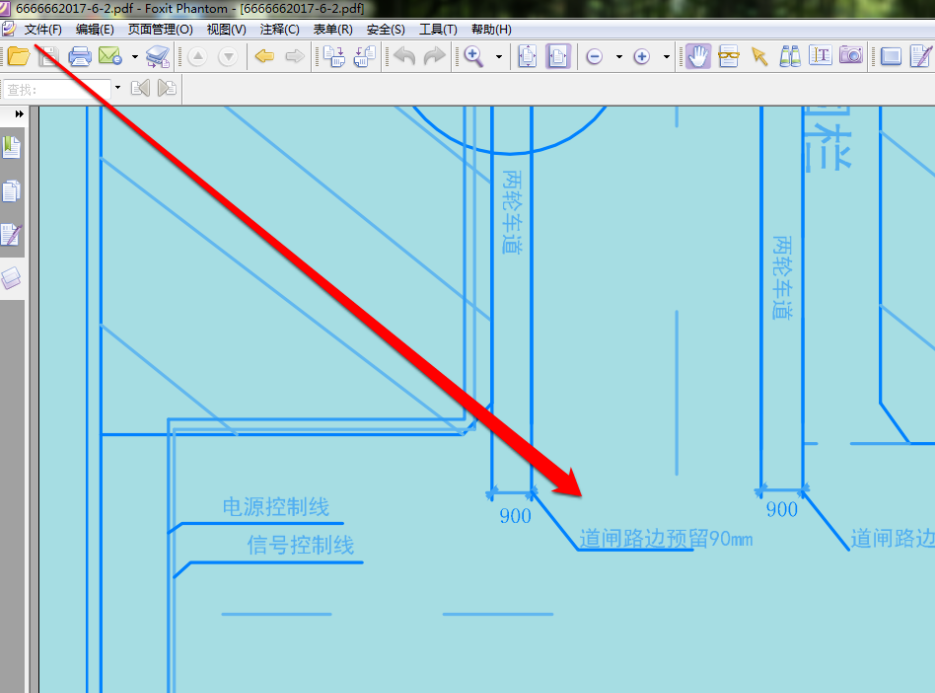
Task: Click the yellow Previous View arrow button
Action: tap(264, 56)
